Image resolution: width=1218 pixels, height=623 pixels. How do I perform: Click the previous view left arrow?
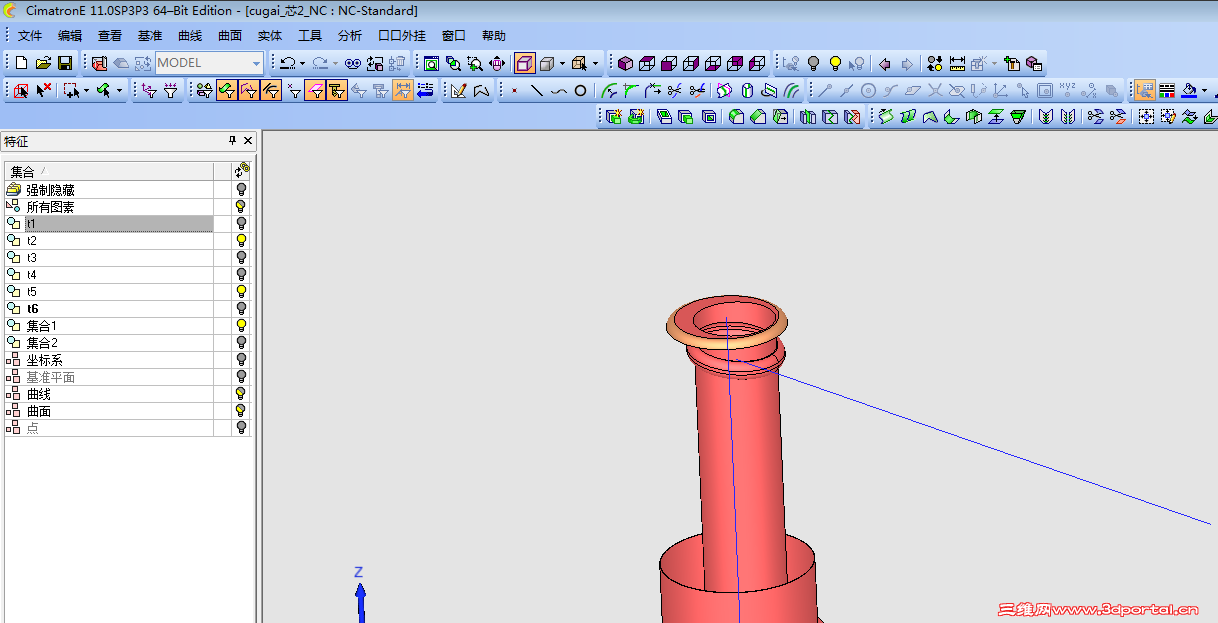click(885, 63)
